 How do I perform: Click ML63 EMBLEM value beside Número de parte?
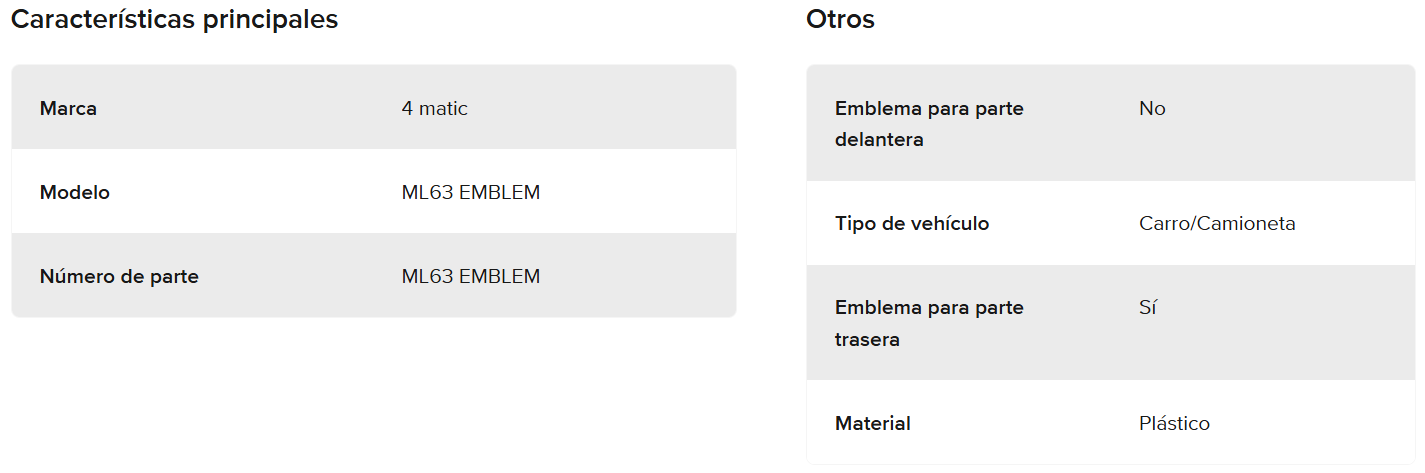[470, 276]
